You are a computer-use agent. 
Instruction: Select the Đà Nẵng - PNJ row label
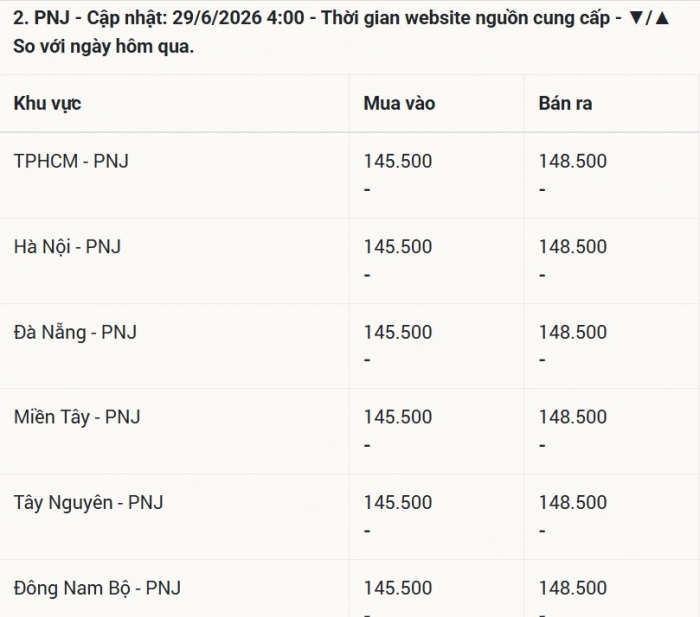[75, 332]
